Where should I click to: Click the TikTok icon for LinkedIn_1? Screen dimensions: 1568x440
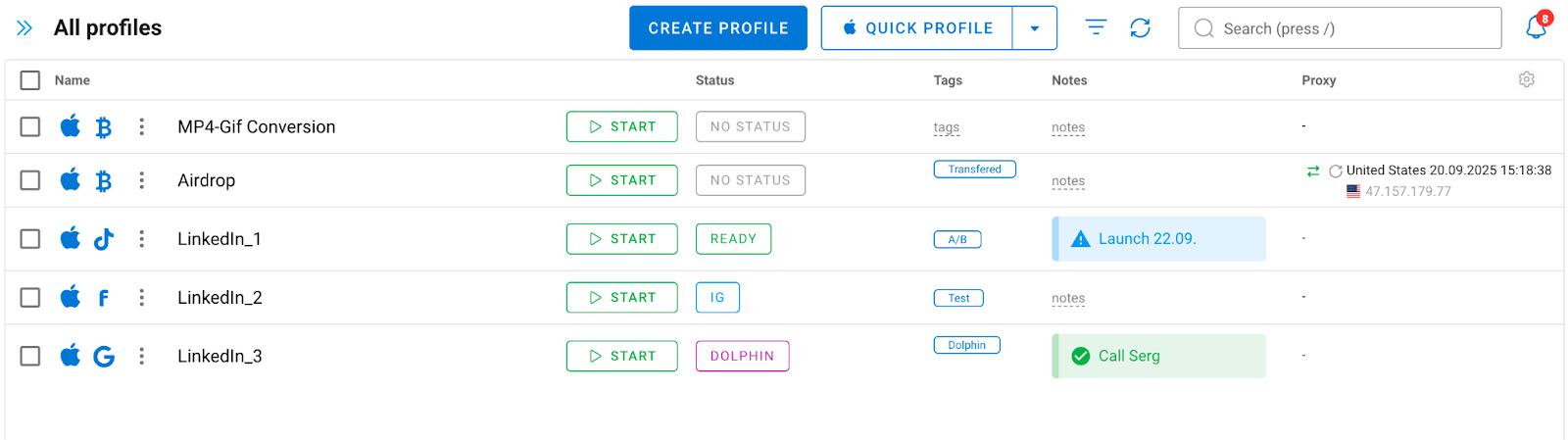click(104, 239)
